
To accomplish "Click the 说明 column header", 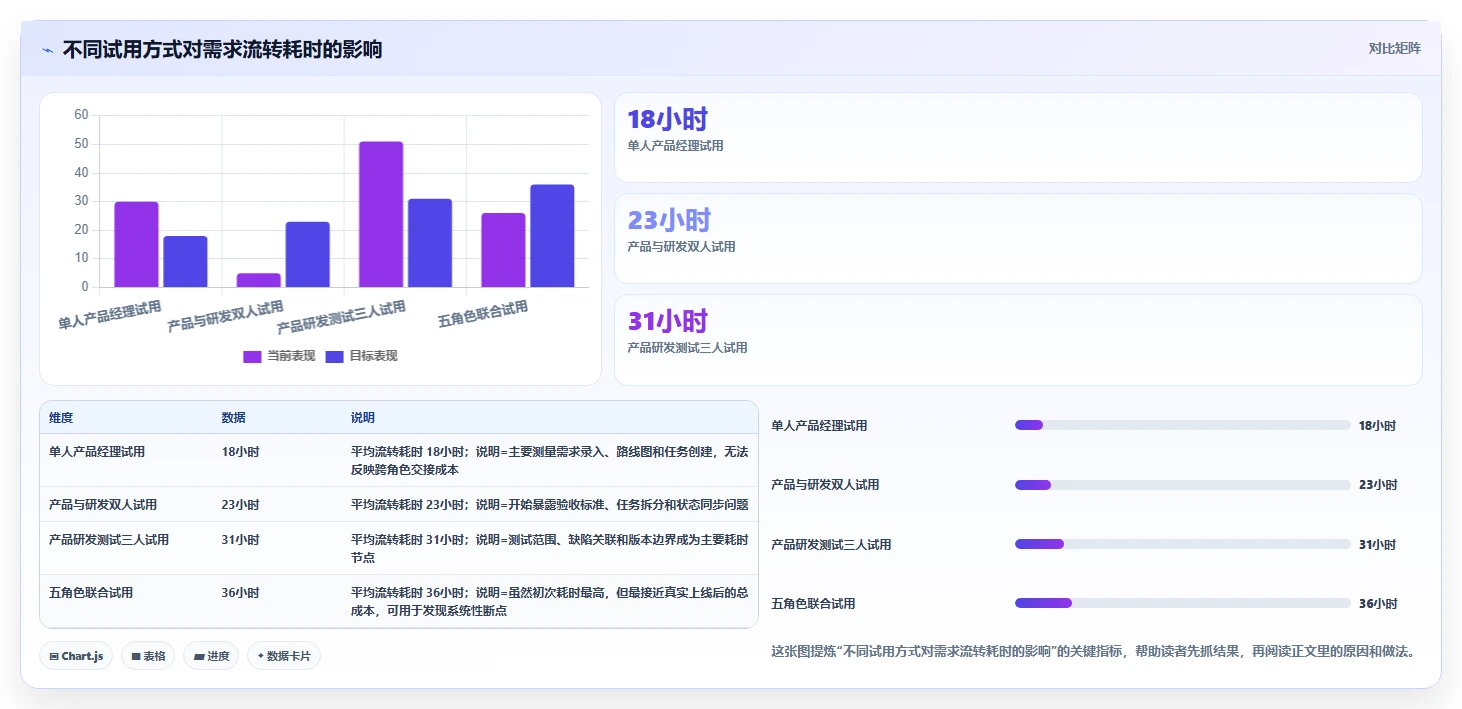I will (362, 418).
